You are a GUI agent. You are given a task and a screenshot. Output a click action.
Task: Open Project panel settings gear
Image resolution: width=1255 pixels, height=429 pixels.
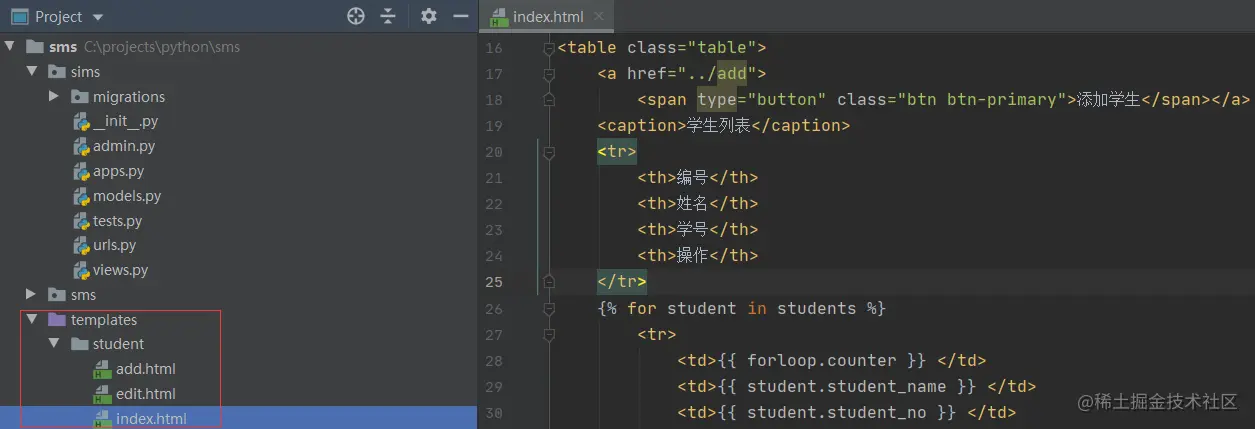[x=429, y=16]
